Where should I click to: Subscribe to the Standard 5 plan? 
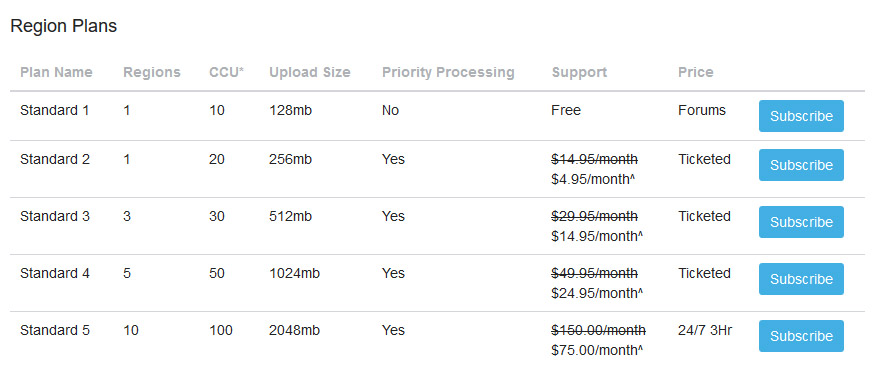[x=801, y=336]
